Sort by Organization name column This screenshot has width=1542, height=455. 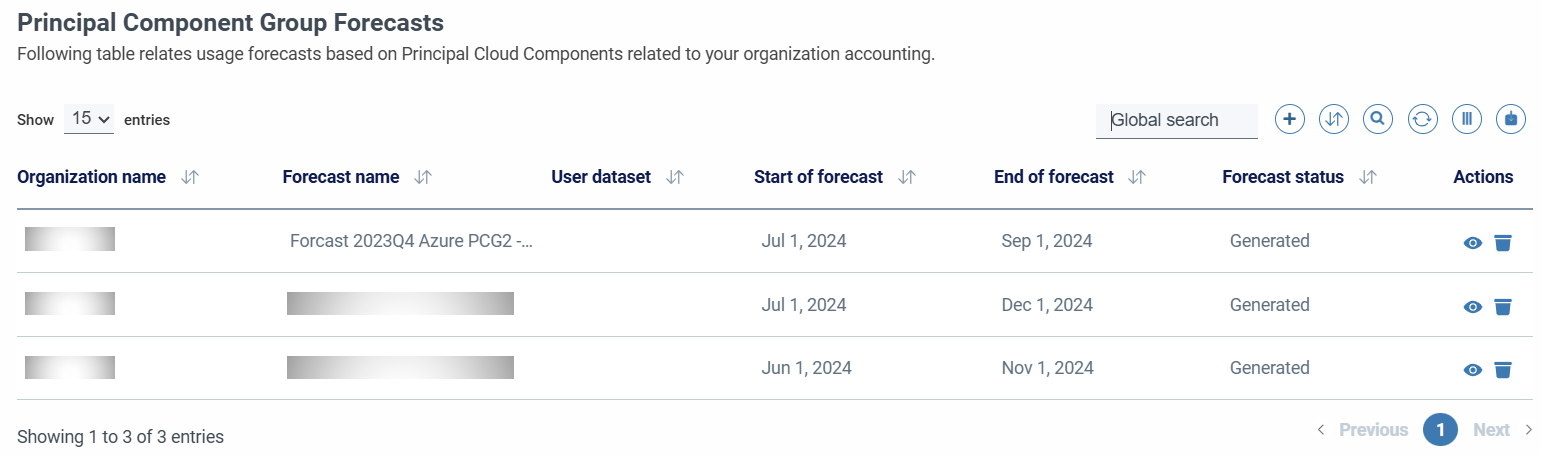190,177
